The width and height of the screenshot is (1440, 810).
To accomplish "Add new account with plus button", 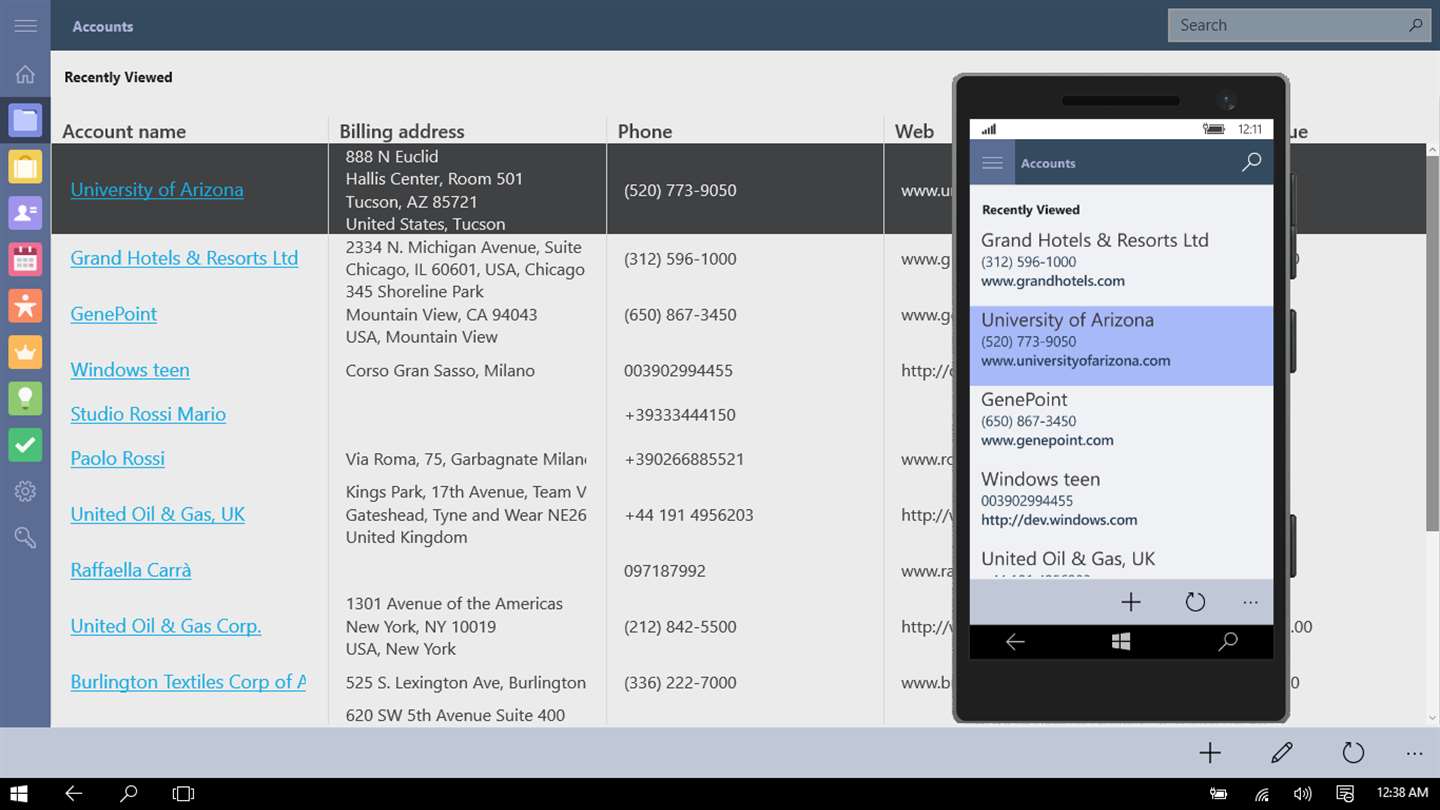I will tap(1210, 753).
